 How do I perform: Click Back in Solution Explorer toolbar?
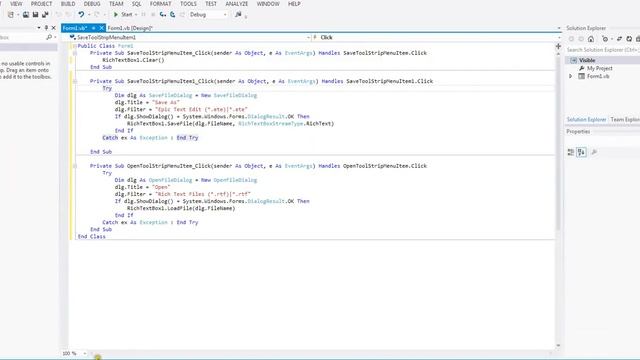tap(571, 39)
